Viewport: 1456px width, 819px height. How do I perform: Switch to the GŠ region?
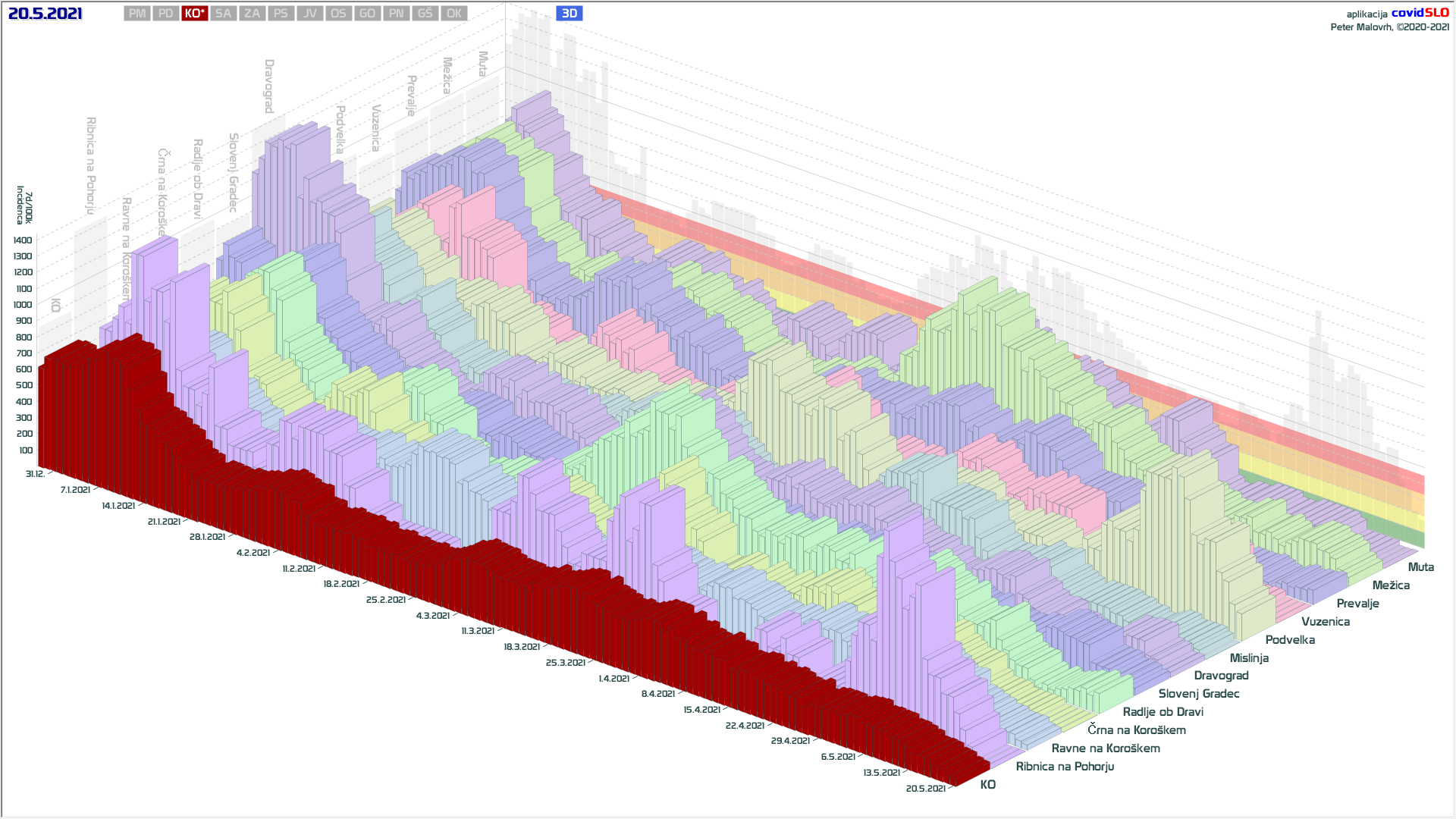425,14
